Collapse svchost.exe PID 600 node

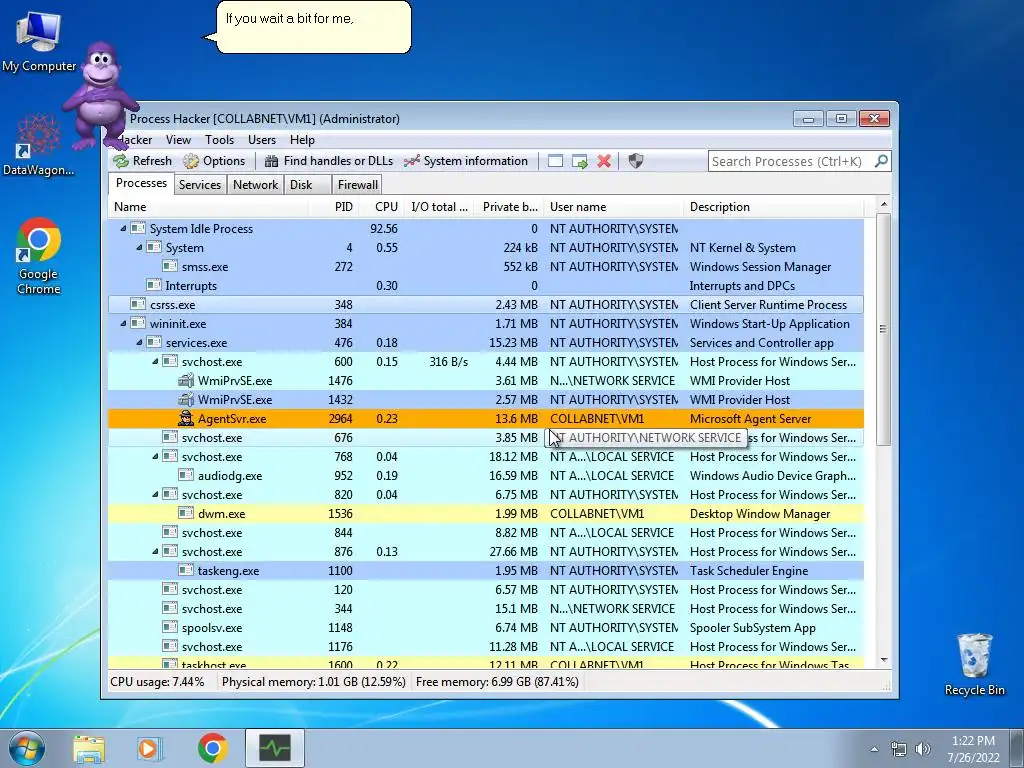[x=155, y=361]
